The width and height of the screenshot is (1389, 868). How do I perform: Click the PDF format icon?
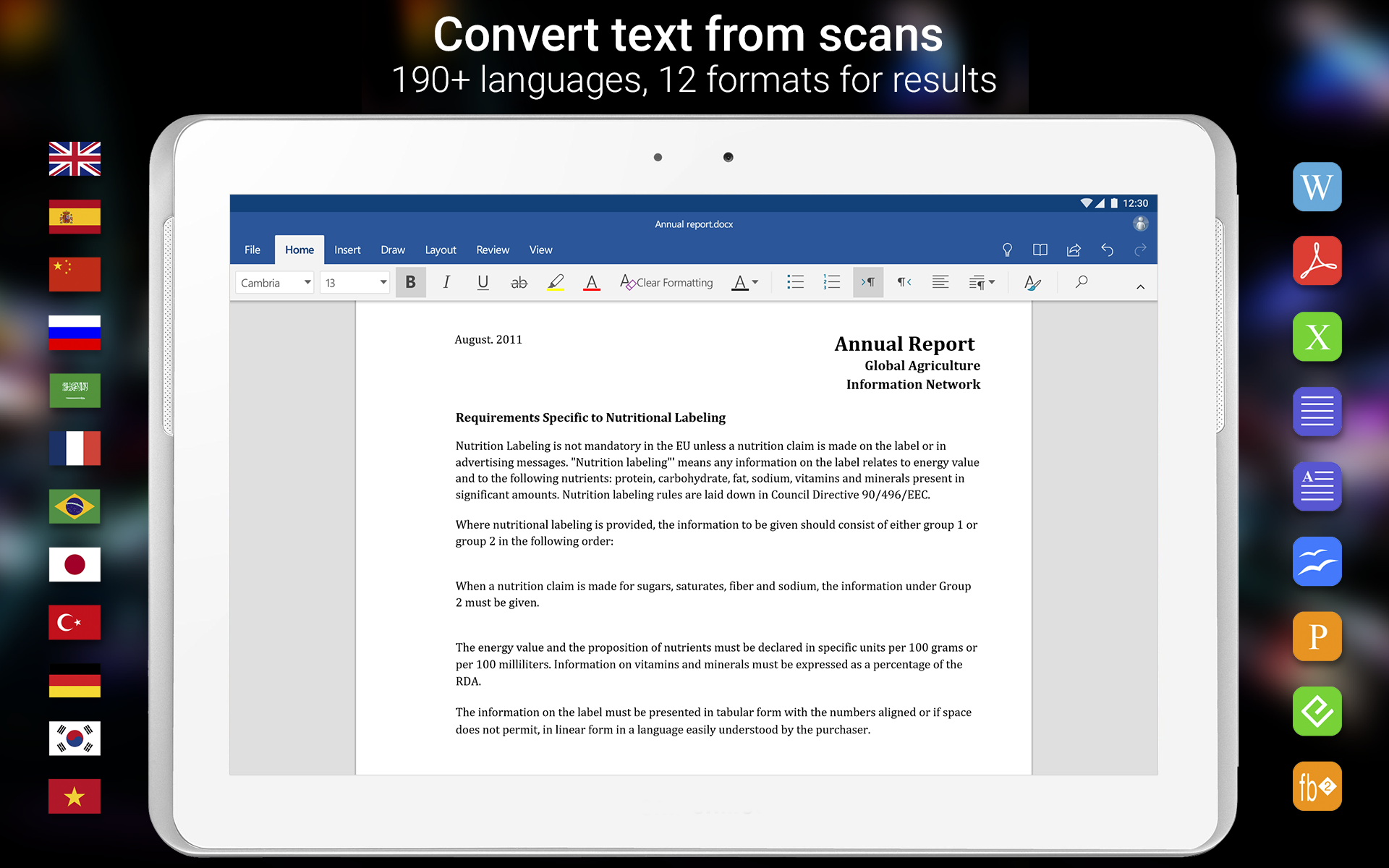[x=1317, y=261]
